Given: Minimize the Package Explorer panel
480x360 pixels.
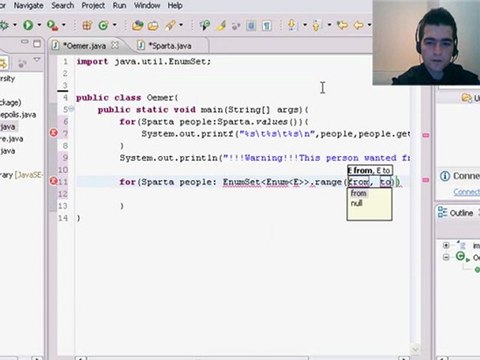Looking at the screenshot, I should (24, 42).
